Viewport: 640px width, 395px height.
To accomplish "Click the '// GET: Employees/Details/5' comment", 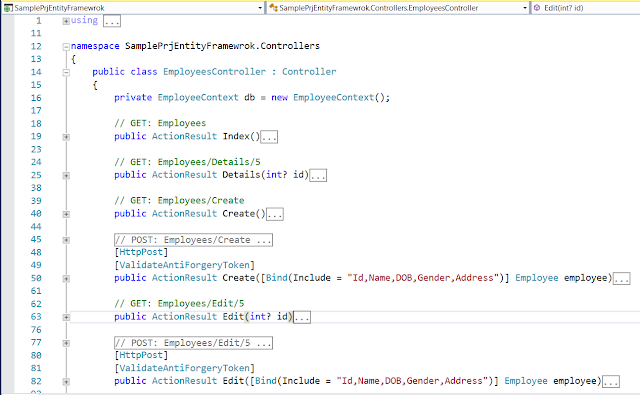I will pyautogui.click(x=187, y=162).
